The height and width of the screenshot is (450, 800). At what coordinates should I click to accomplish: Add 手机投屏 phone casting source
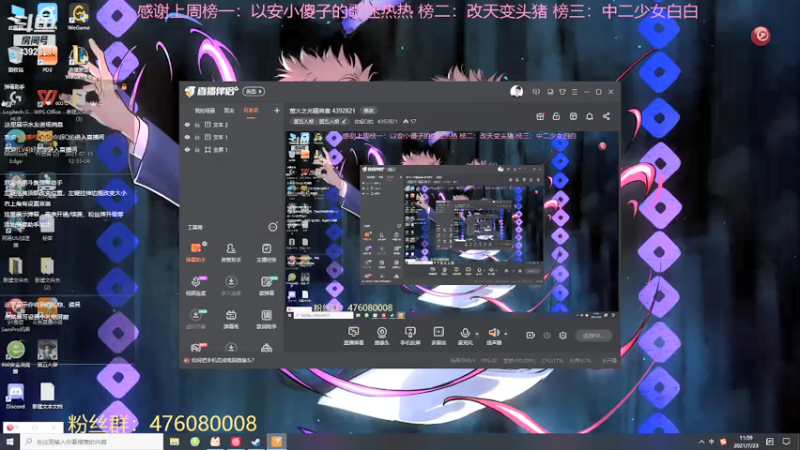[410, 336]
